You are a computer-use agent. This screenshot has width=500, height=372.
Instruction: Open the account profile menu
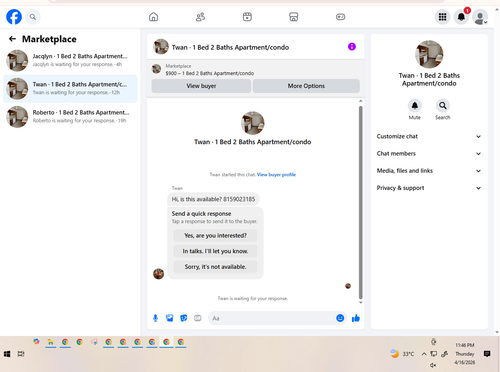480,17
